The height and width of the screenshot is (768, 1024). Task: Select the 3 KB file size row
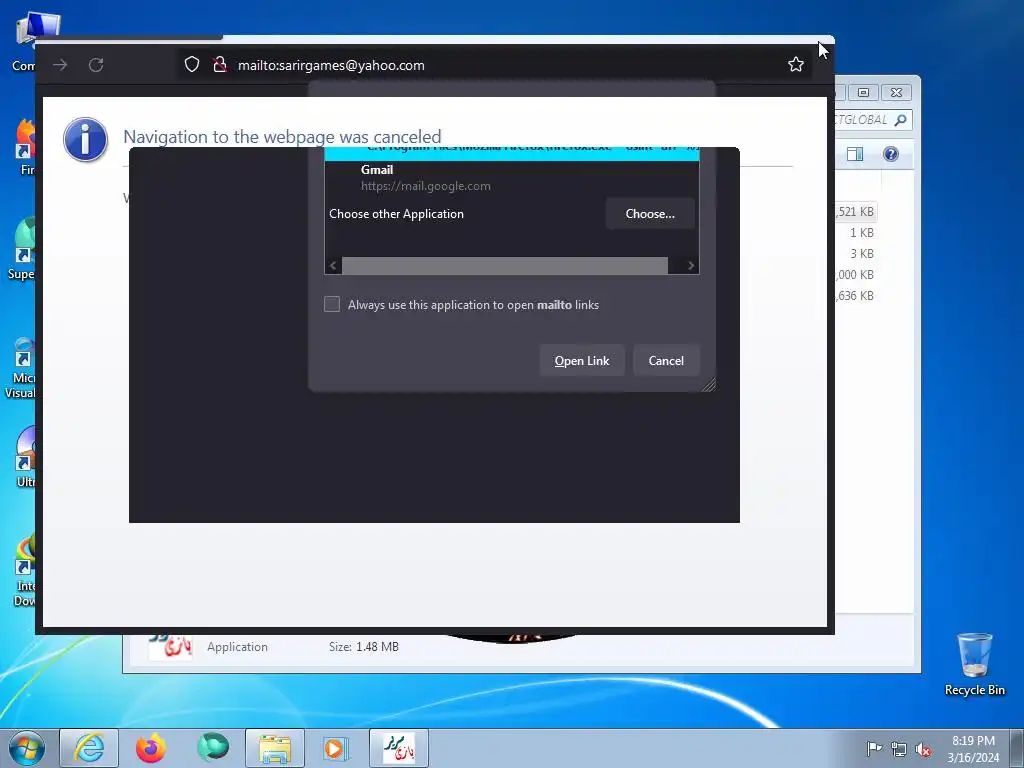[x=861, y=253]
